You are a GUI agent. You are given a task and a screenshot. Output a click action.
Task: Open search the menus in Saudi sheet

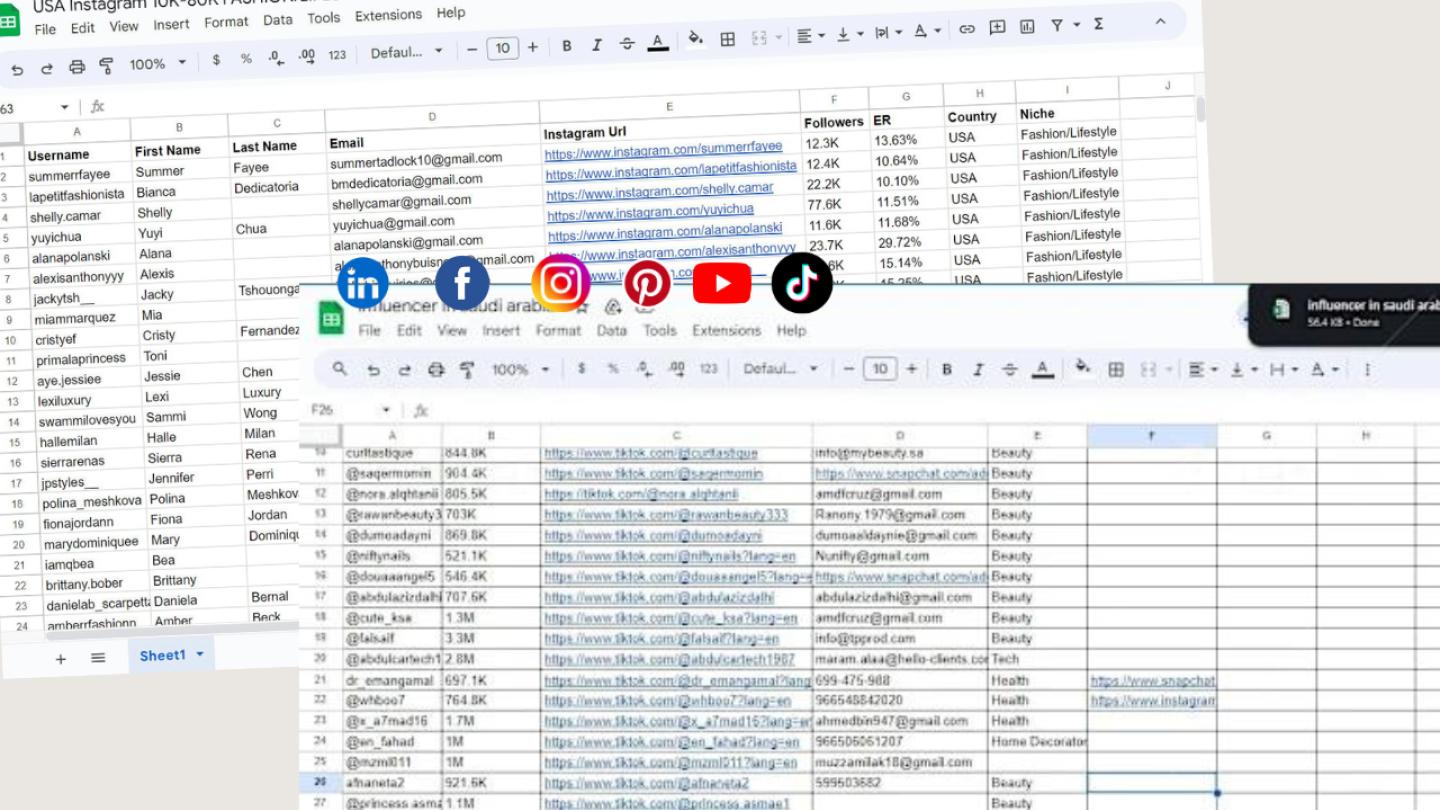tap(340, 369)
